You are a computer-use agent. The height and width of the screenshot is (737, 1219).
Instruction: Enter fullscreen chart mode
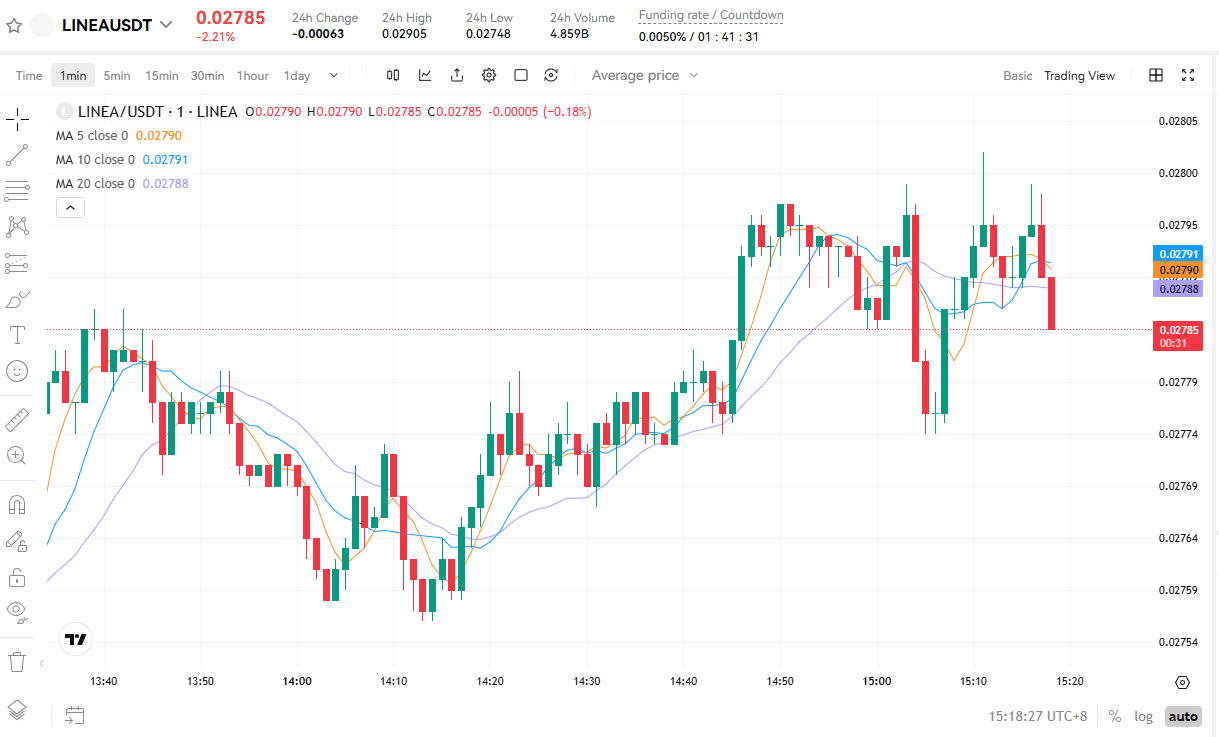tap(1188, 75)
